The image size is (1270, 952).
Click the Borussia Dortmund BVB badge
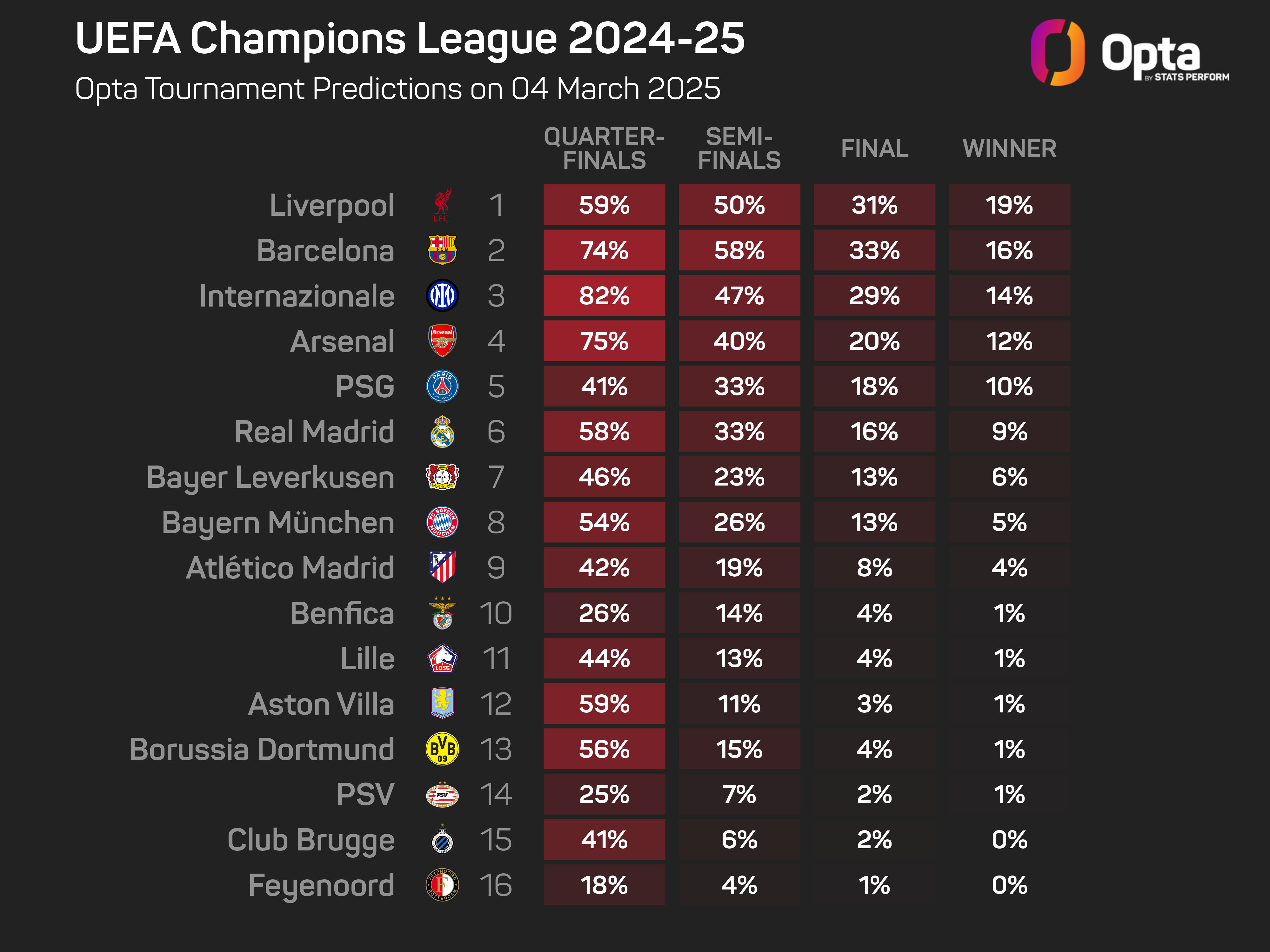pyautogui.click(x=442, y=749)
